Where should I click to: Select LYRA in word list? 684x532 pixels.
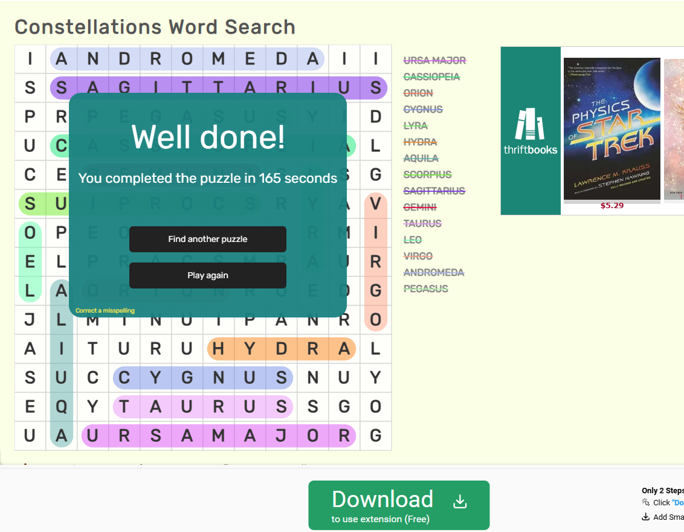tap(415, 126)
